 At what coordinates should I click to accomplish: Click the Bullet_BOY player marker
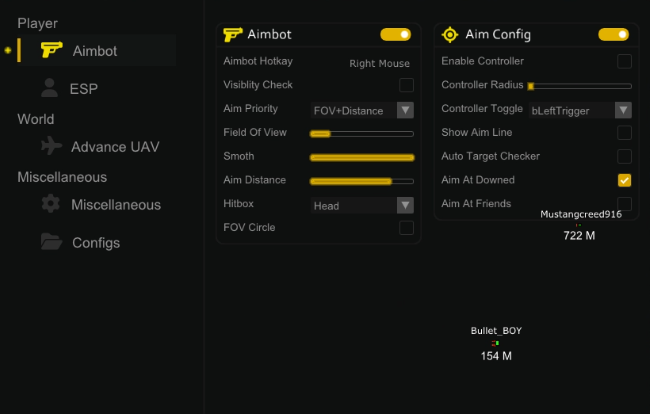[496, 343]
